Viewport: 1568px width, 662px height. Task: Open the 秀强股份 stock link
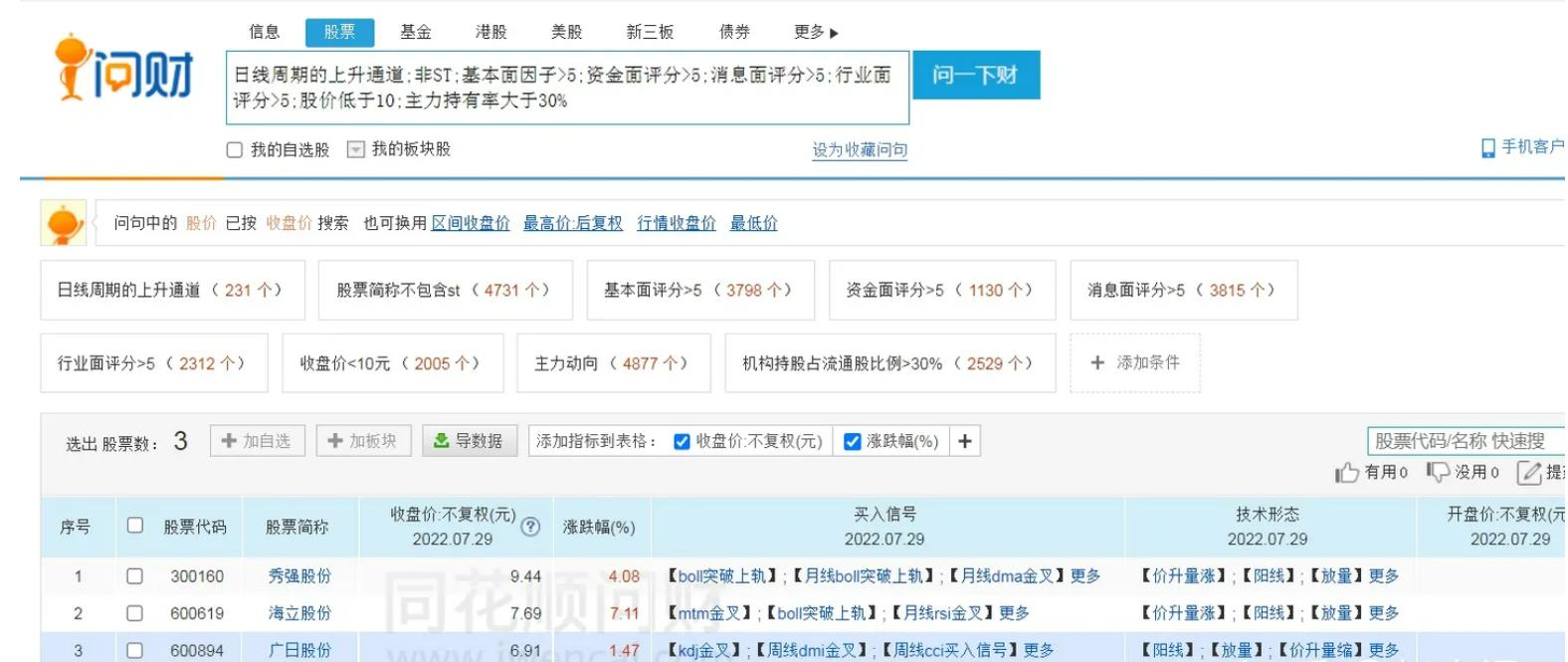299,576
